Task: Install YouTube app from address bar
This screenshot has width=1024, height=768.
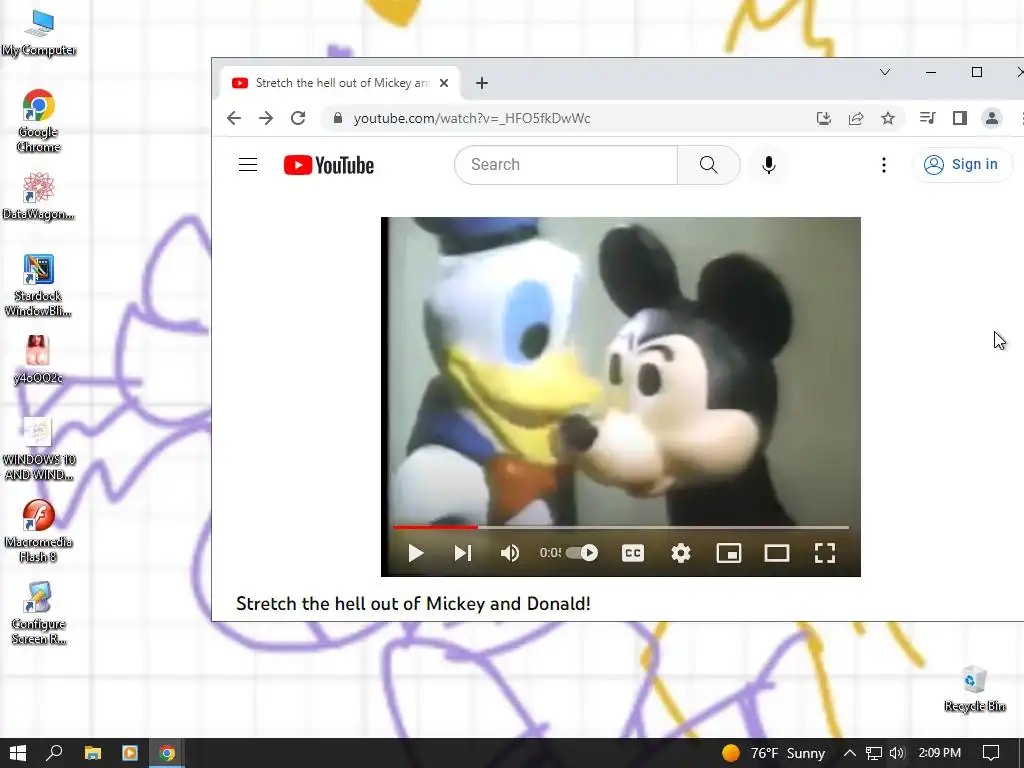Action: pyautogui.click(x=824, y=118)
